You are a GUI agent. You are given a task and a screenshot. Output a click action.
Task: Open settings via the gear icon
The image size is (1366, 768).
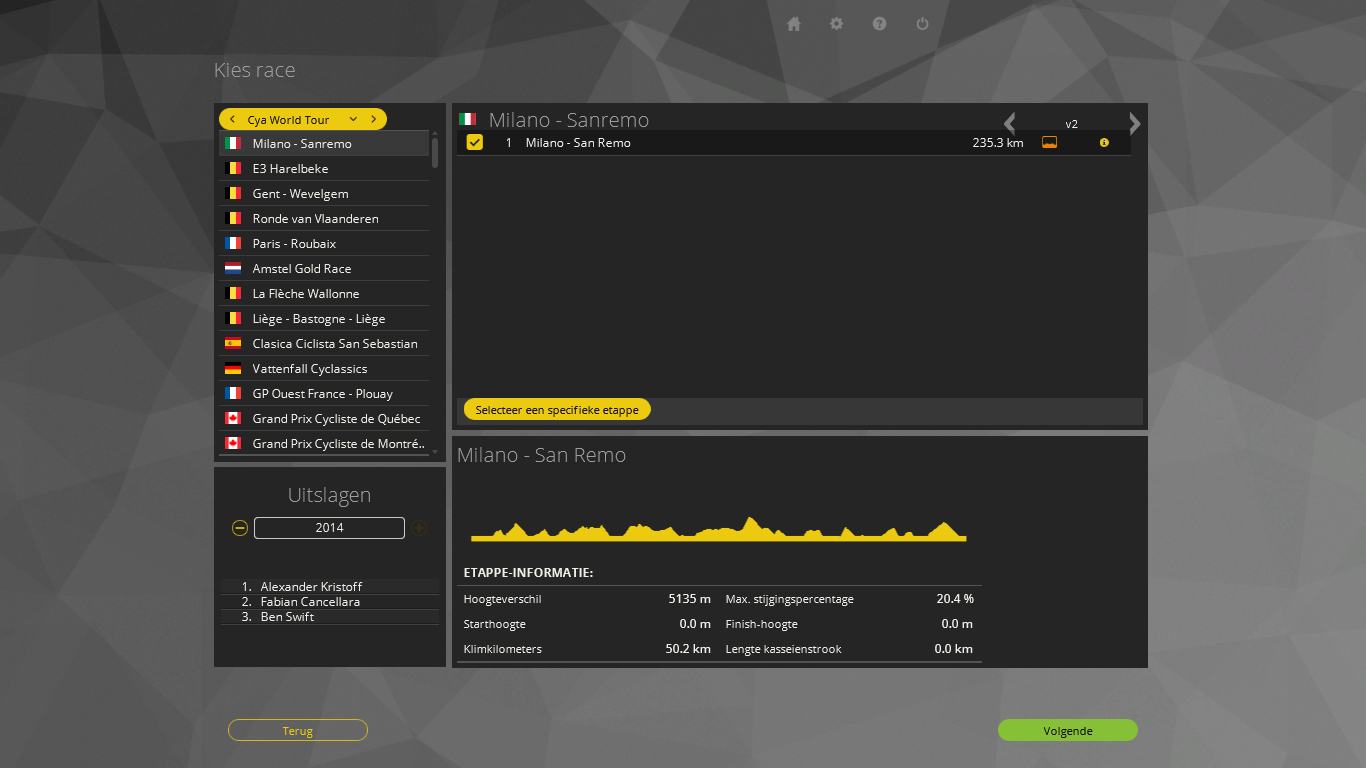837,24
